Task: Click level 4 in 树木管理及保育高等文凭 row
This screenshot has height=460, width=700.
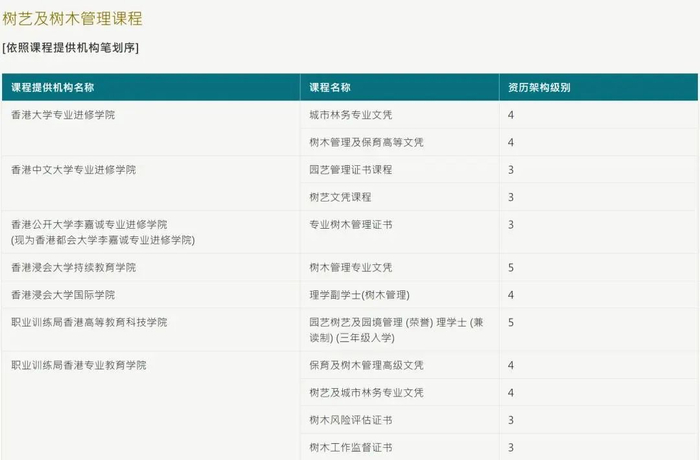Action: pos(511,142)
